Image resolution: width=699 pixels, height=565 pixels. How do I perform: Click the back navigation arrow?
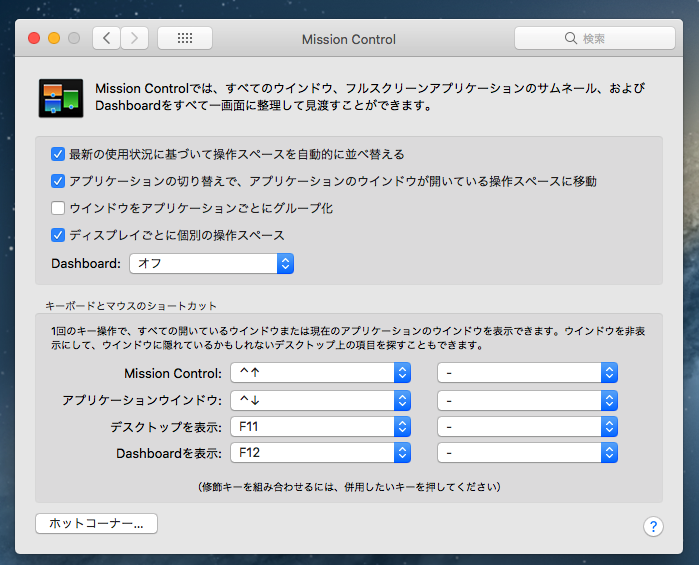107,38
